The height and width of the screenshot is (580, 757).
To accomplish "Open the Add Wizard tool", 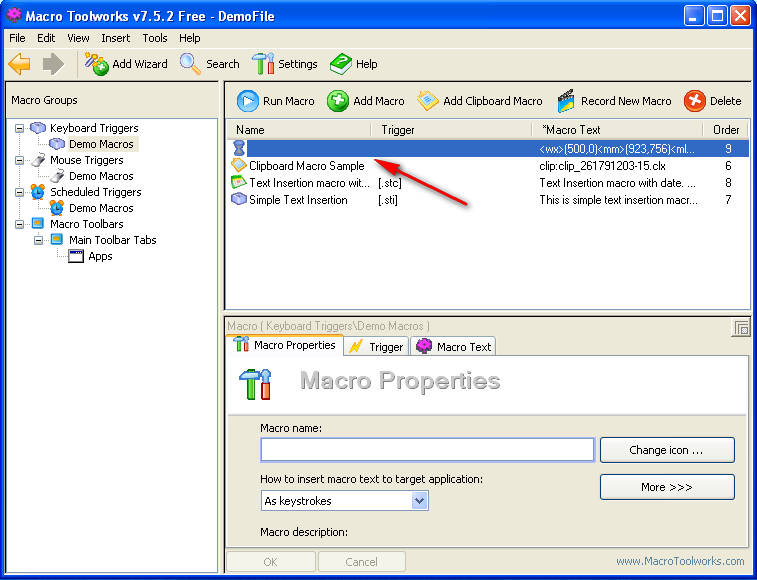I will (126, 64).
